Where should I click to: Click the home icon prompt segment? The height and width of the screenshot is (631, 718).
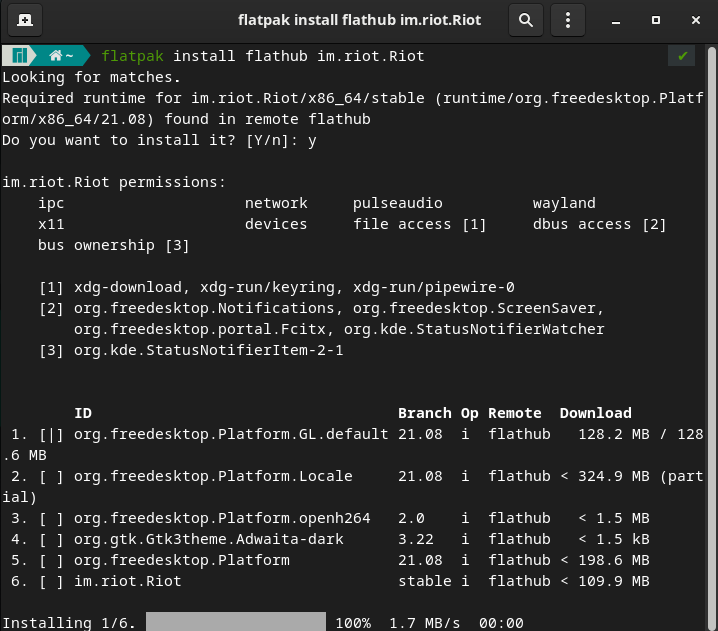[x=61, y=56]
